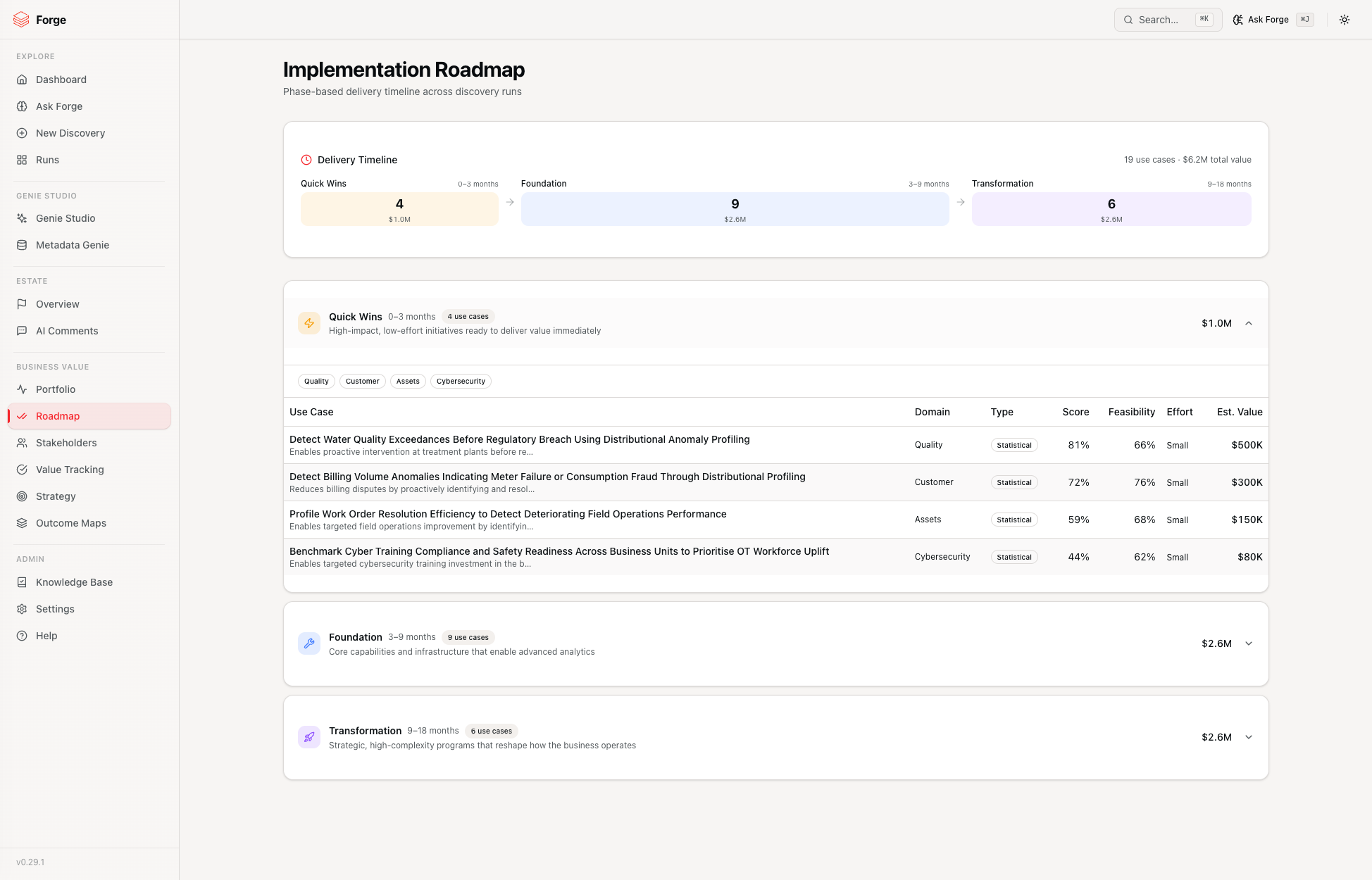
Task: Click the Genie Studio sparkle icon
Action: (22, 218)
